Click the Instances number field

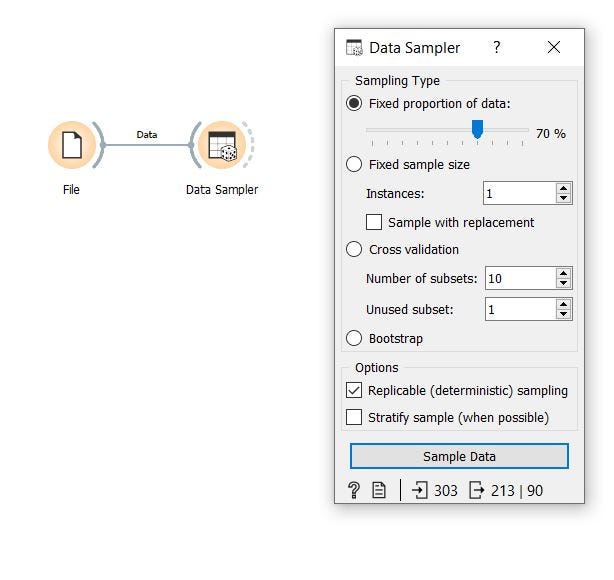(x=520, y=193)
